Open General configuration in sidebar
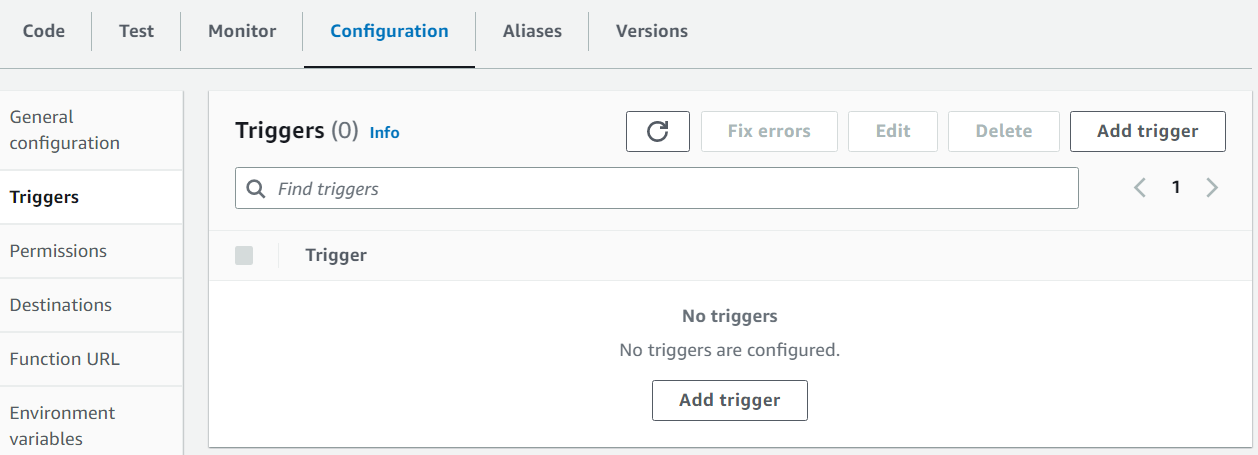This screenshot has height=455, width=1258. [65, 130]
